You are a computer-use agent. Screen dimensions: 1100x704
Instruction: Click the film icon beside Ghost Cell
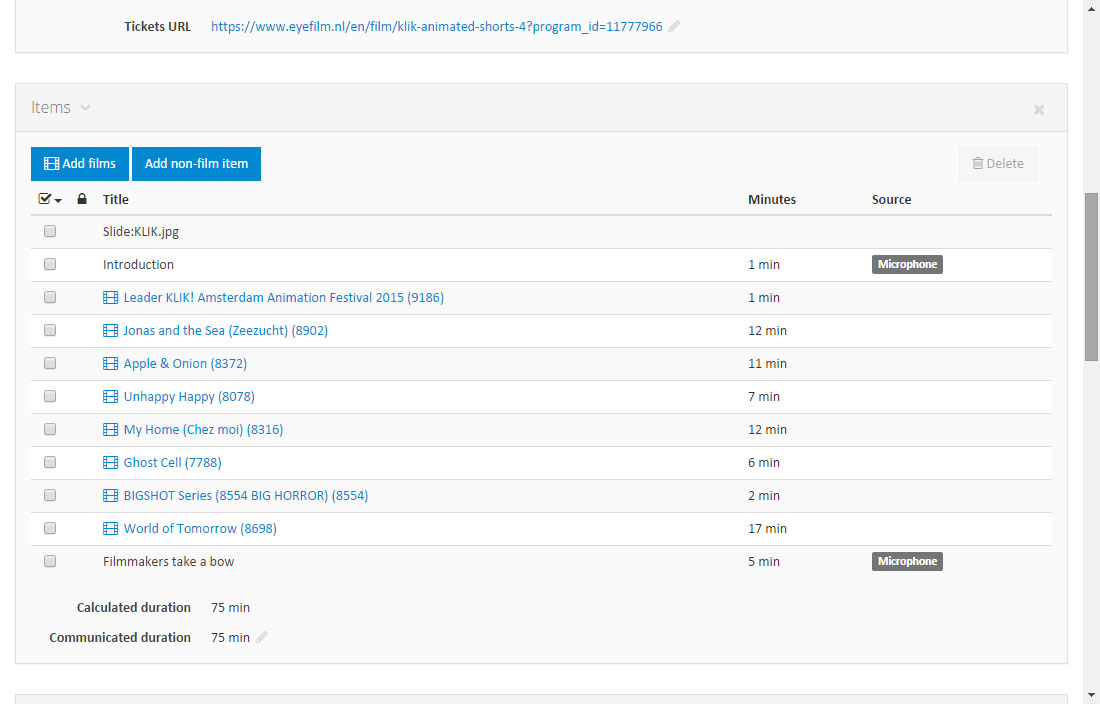coord(110,463)
